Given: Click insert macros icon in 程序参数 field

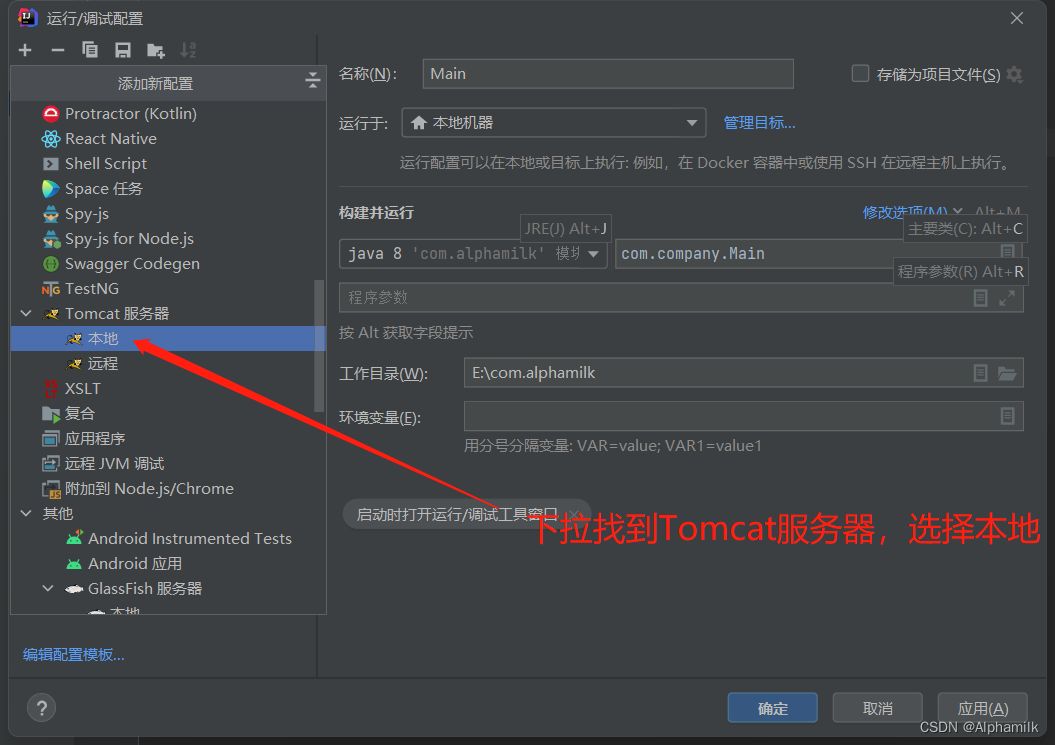Looking at the screenshot, I should coord(980,297).
